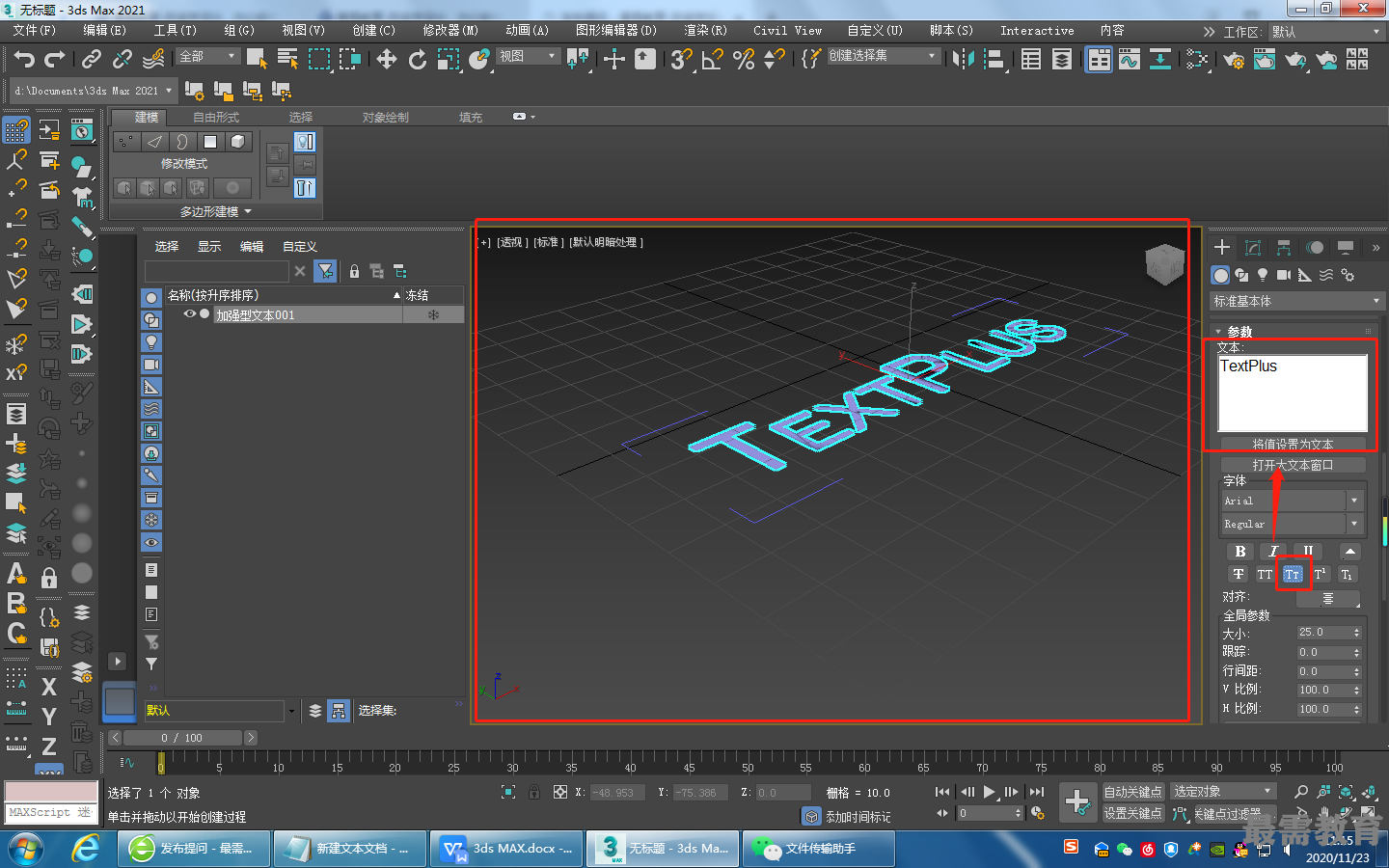
Task: Select the Helpers category icon
Action: (1305, 275)
